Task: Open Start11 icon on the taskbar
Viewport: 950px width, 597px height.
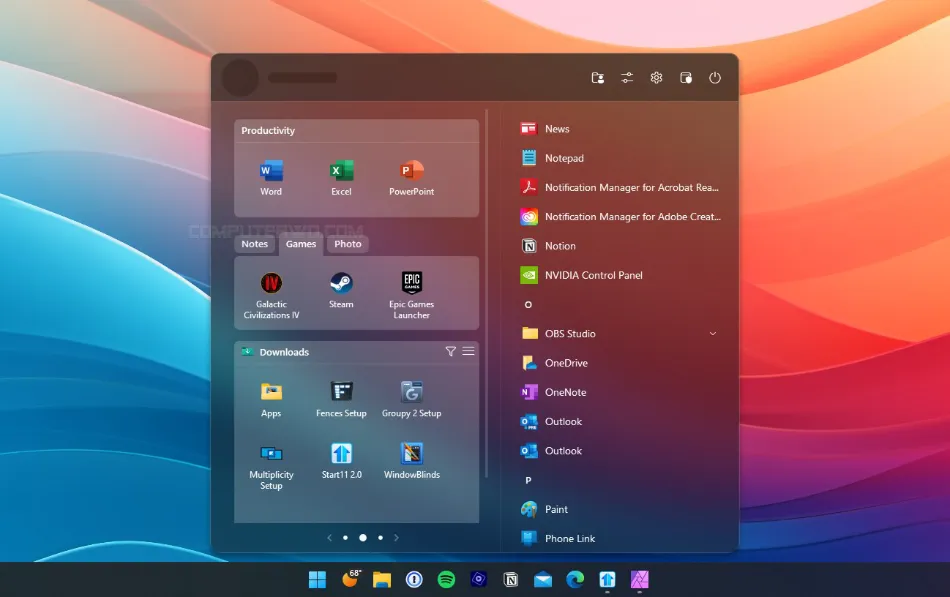Action: (x=607, y=579)
